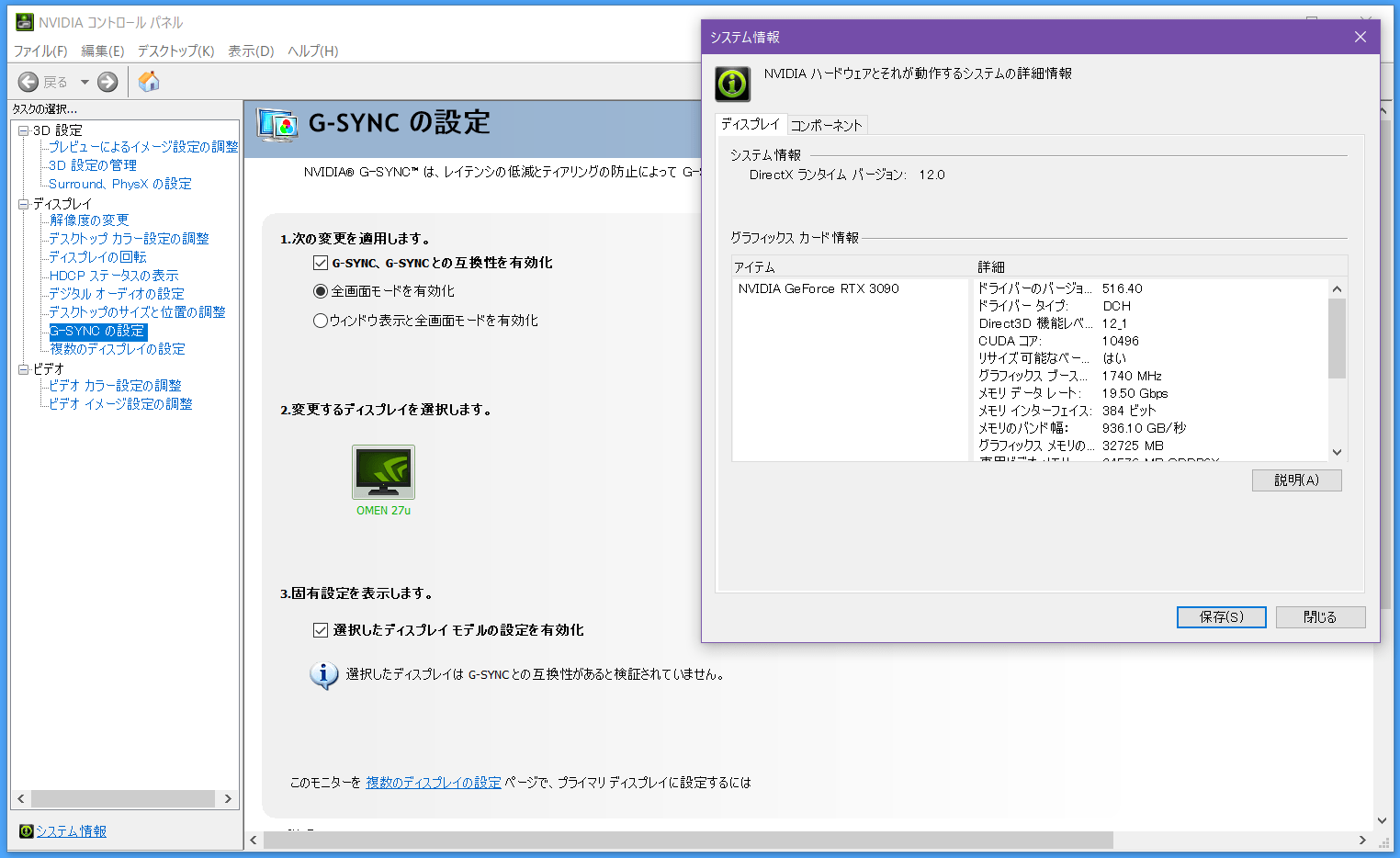Click the 1740 MHz boost clock value
1400x858 pixels.
1132,376
